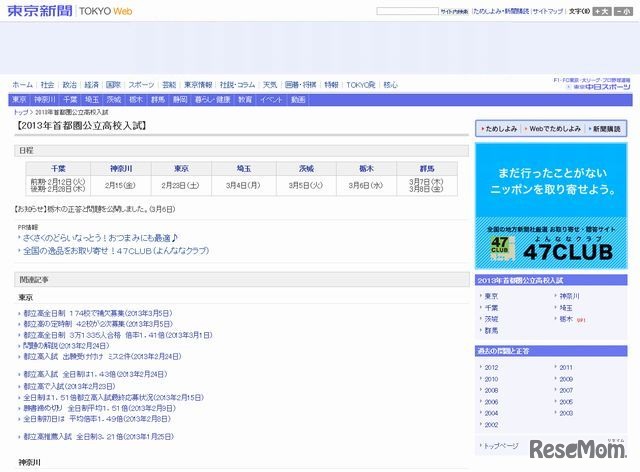Open 2012 past exam questions link
The image size is (640, 472).
point(491,367)
